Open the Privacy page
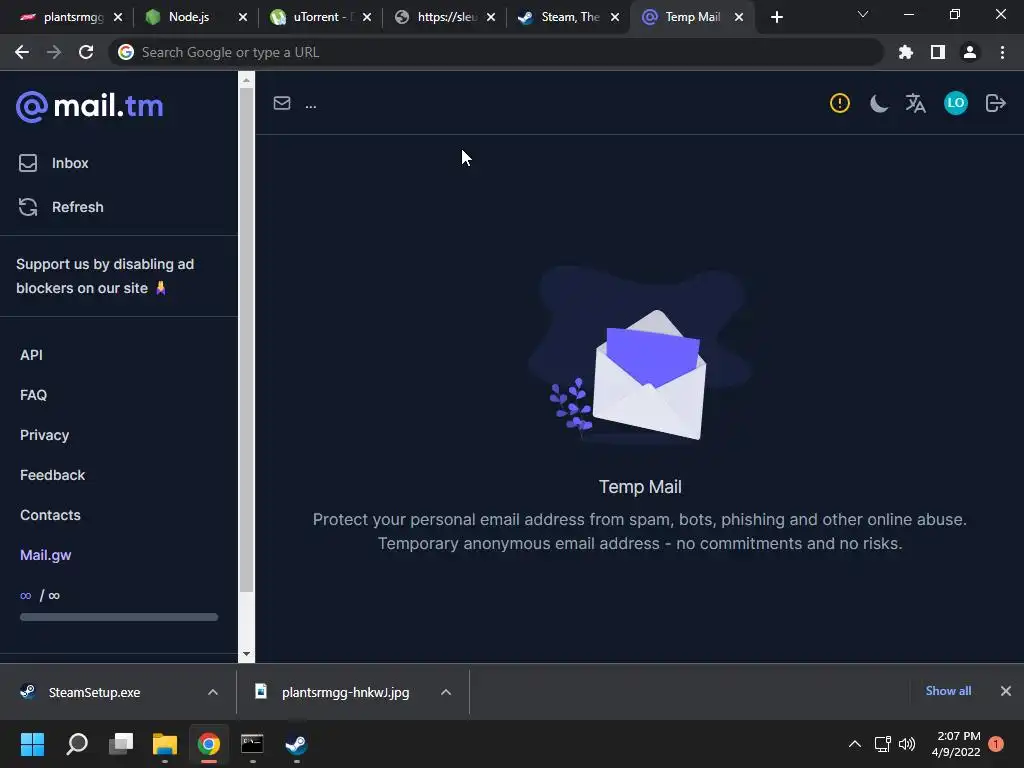 pyautogui.click(x=44, y=435)
